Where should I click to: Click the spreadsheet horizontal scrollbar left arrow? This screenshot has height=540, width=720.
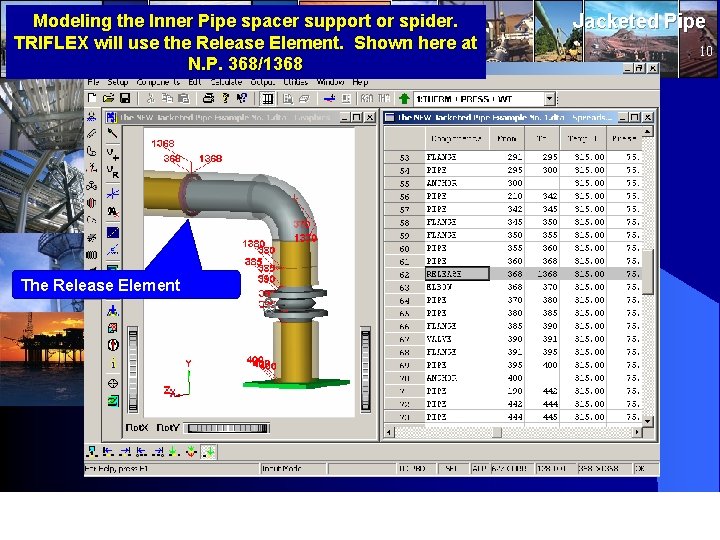[389, 432]
